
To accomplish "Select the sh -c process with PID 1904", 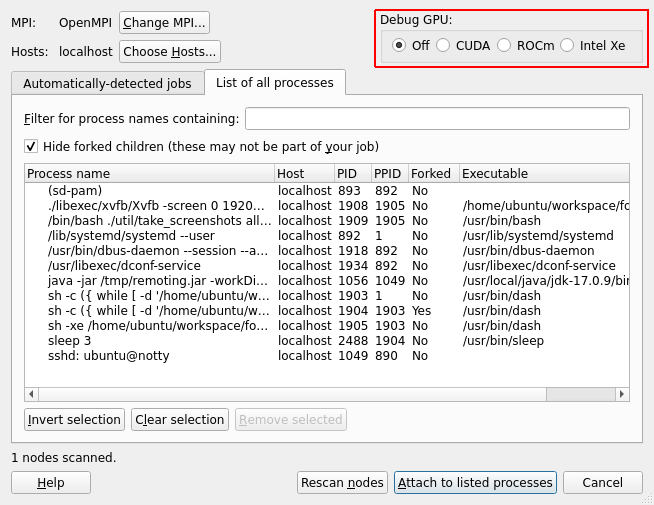I will 327,311.
